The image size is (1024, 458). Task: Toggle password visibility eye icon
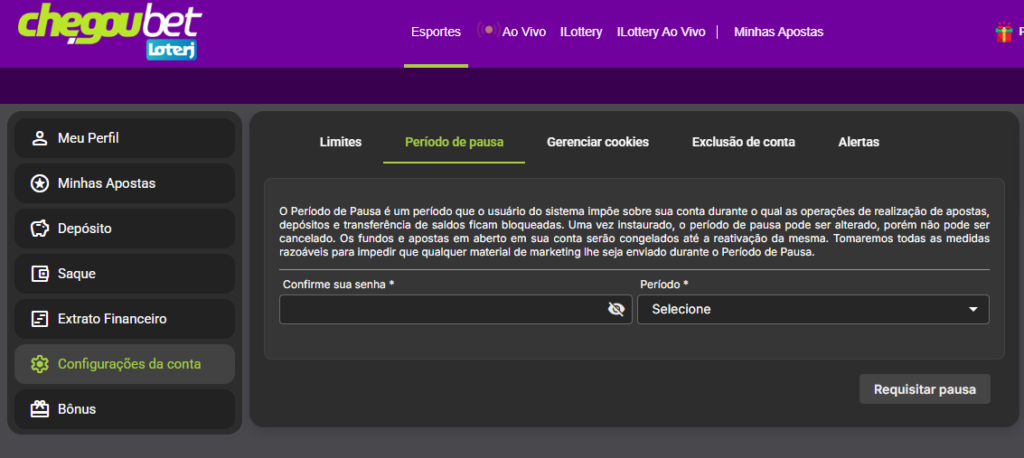(x=616, y=309)
